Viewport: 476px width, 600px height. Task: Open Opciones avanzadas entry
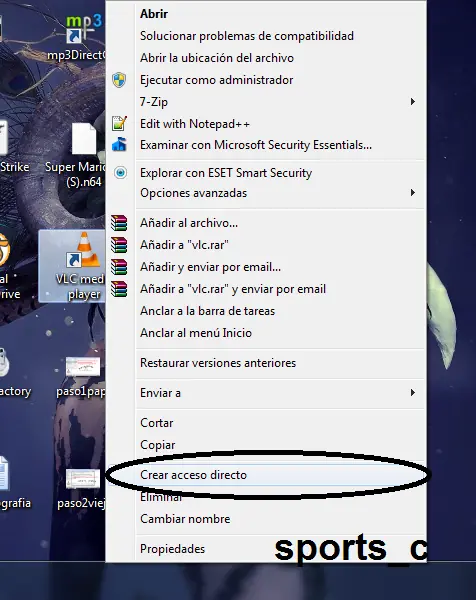click(x=194, y=193)
